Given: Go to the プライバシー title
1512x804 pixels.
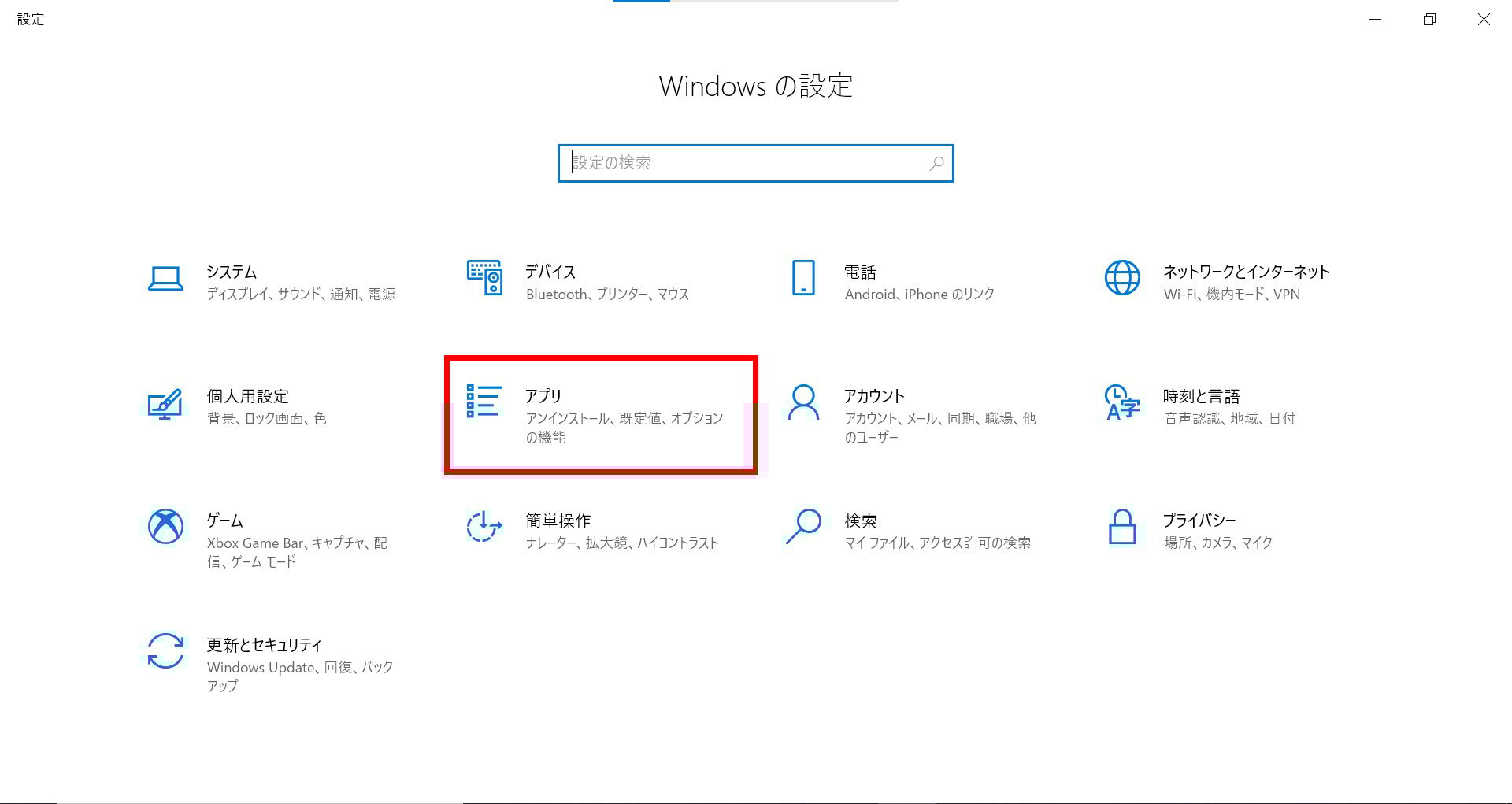Looking at the screenshot, I should pyautogui.click(x=1199, y=521).
